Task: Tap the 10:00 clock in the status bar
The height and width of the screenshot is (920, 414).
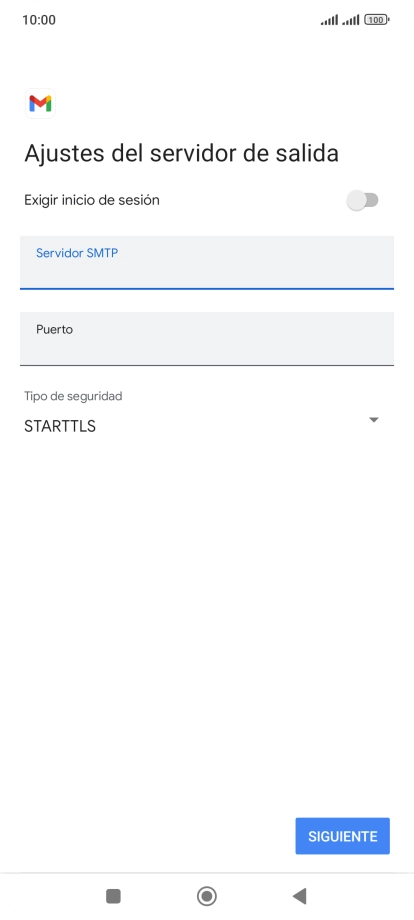Action: point(39,20)
